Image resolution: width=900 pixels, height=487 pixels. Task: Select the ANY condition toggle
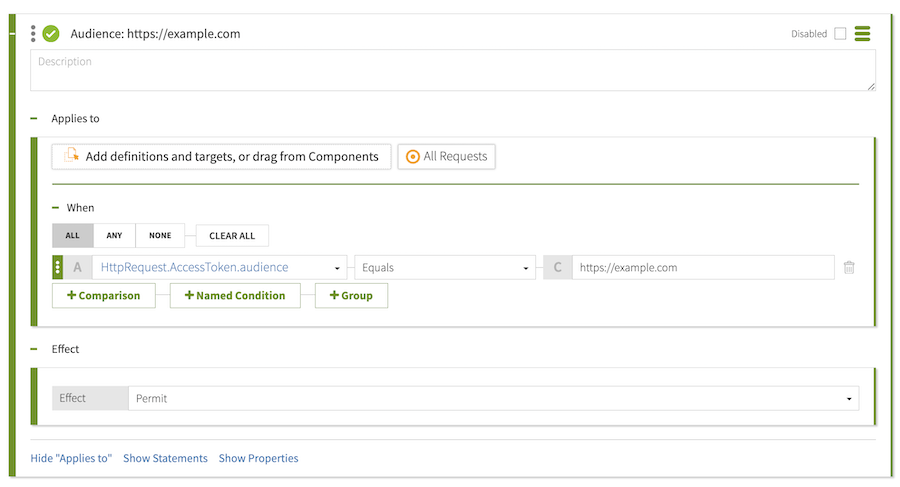click(x=114, y=236)
